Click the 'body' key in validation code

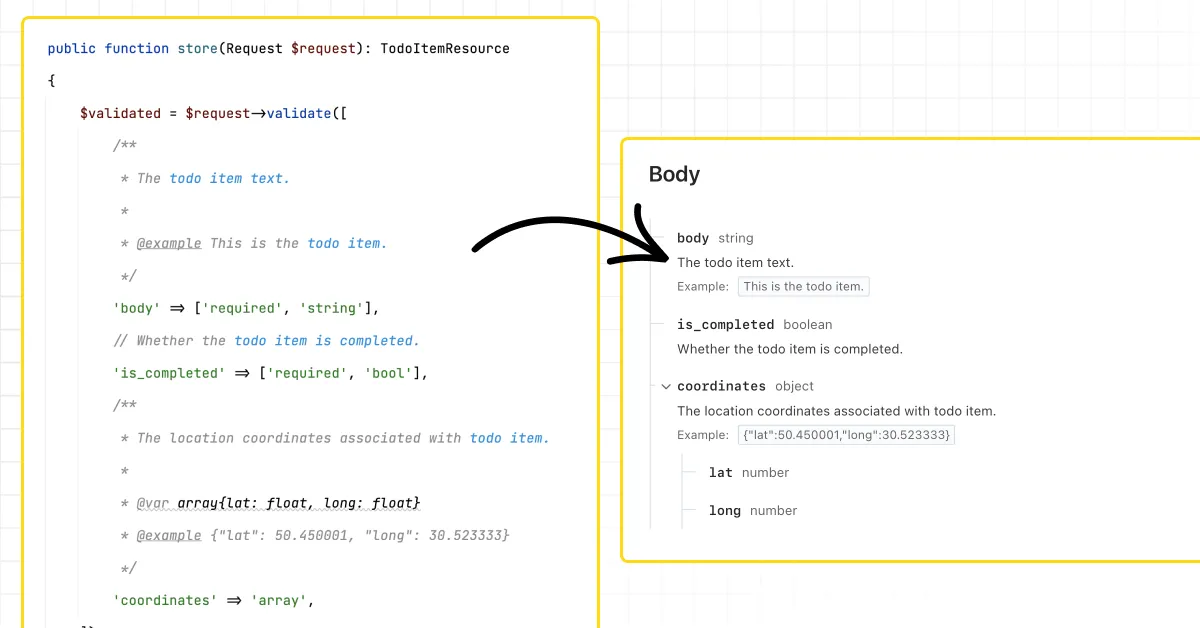(x=137, y=308)
